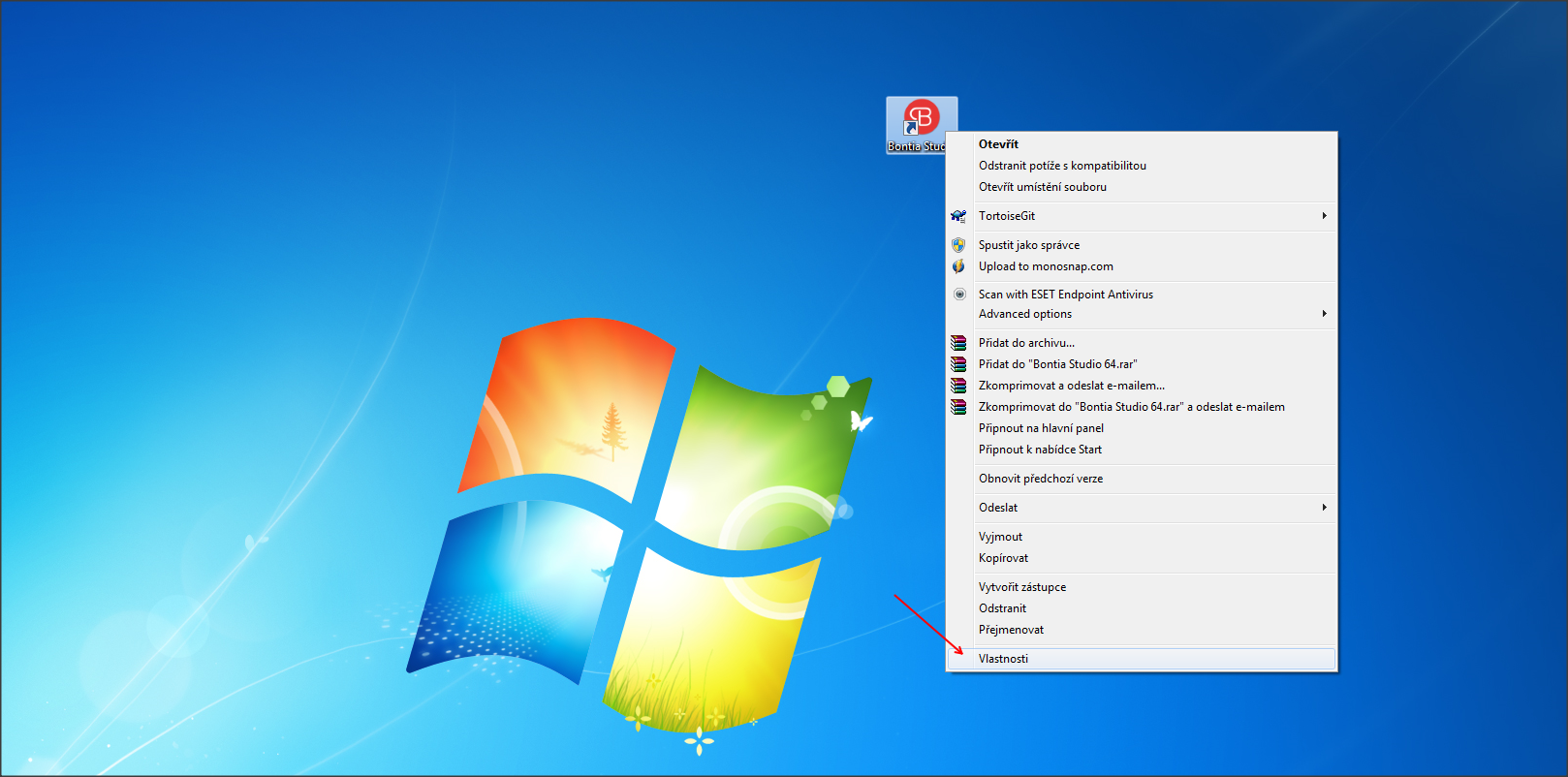Select Připnout k nabídce Start
Viewport: 1568px width, 777px height.
pyautogui.click(x=1142, y=450)
